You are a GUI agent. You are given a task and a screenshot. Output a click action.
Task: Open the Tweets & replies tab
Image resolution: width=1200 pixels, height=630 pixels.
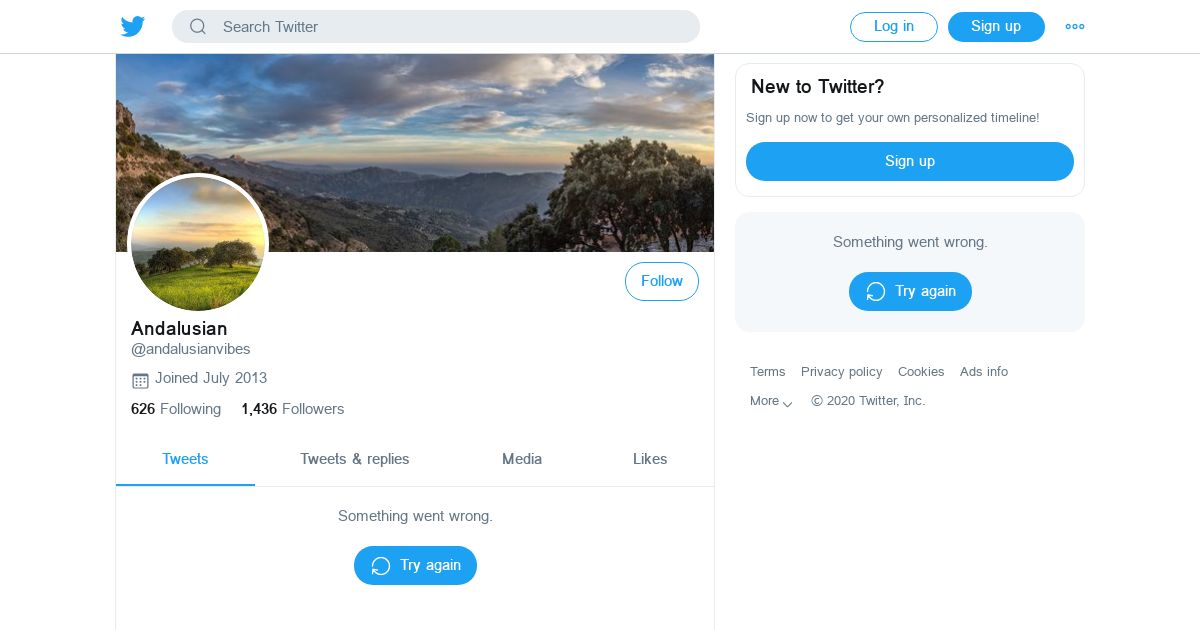355,459
